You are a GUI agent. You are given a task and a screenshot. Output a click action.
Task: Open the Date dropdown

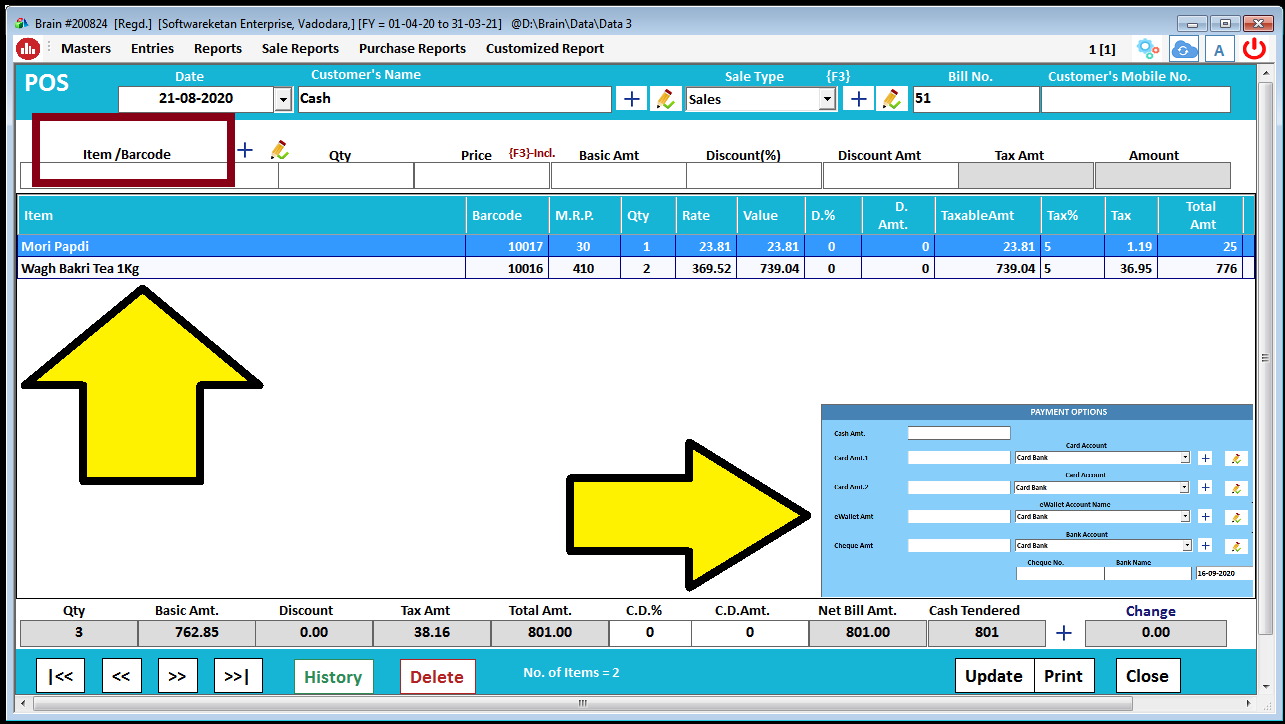point(282,98)
